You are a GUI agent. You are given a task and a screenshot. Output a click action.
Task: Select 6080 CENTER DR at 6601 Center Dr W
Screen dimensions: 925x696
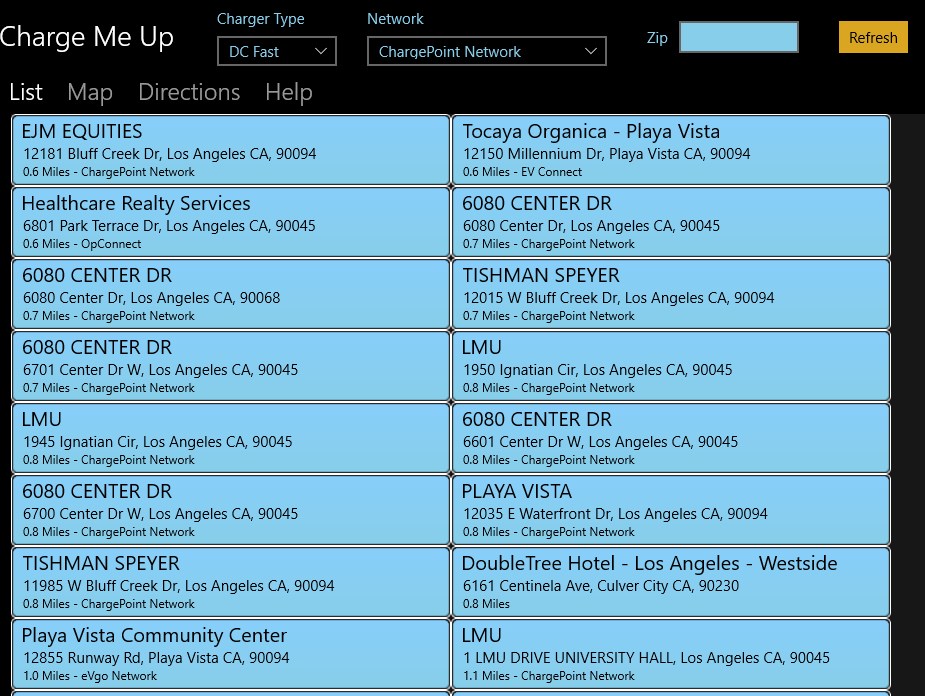[671, 438]
